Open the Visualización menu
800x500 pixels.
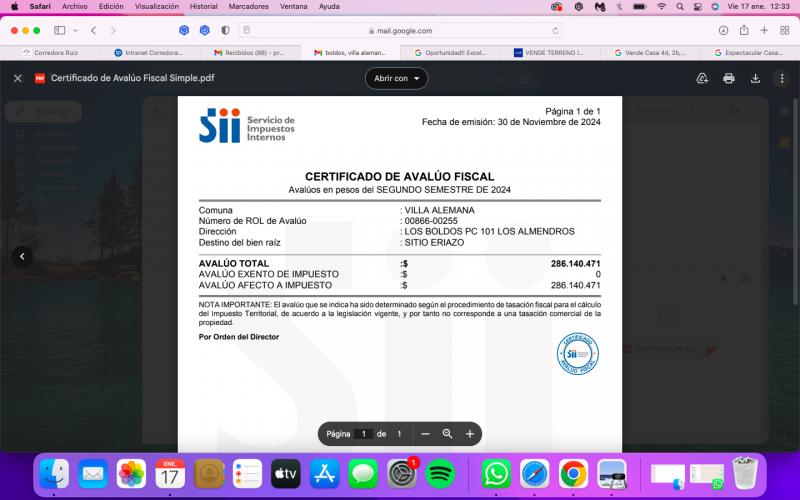[157, 7]
